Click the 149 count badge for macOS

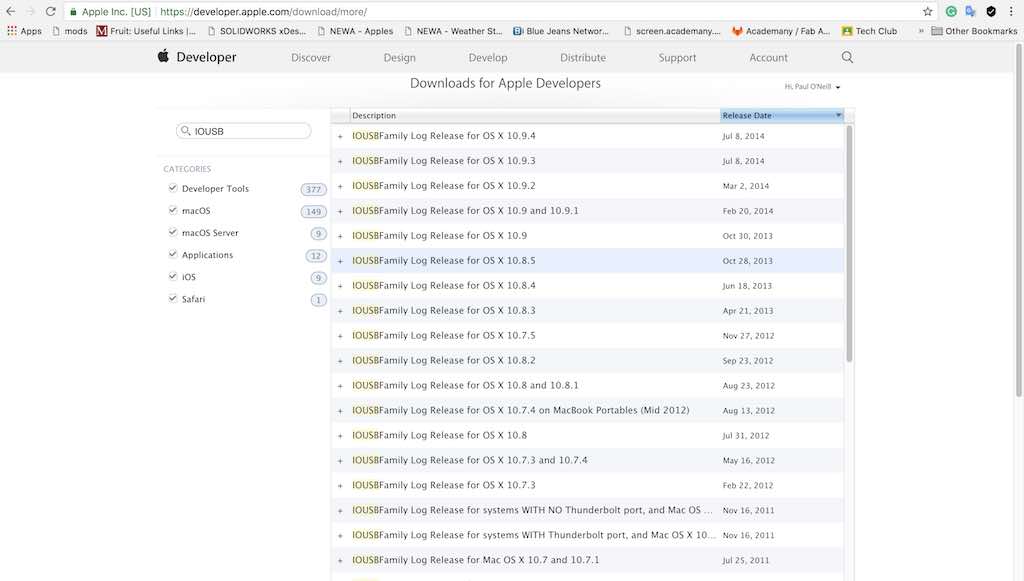(x=313, y=212)
